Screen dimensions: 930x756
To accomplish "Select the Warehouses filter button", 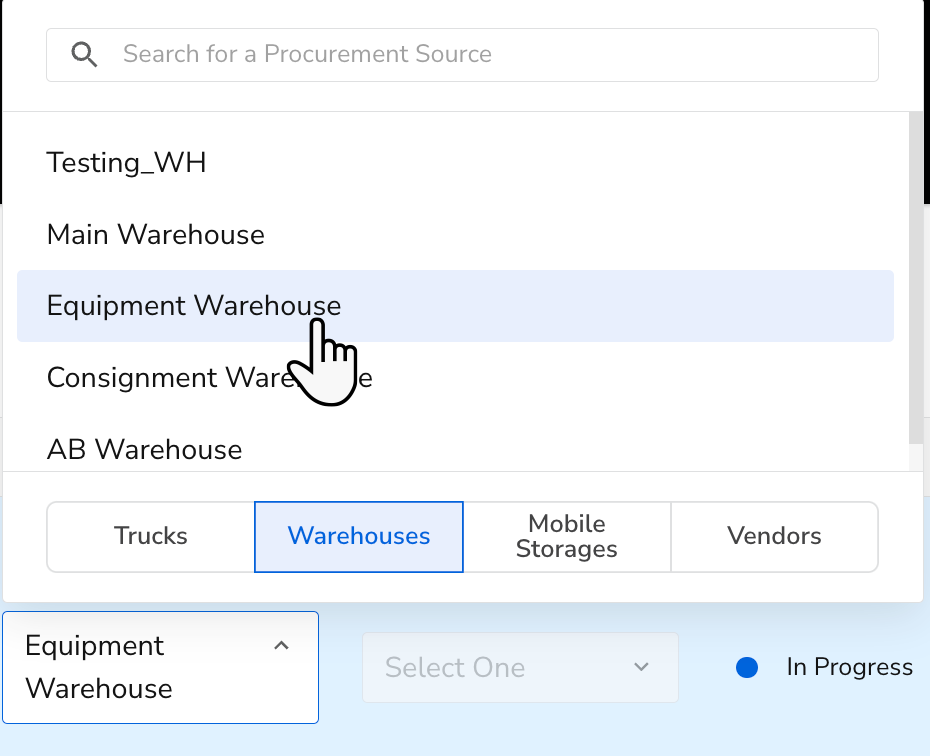I will pos(358,536).
